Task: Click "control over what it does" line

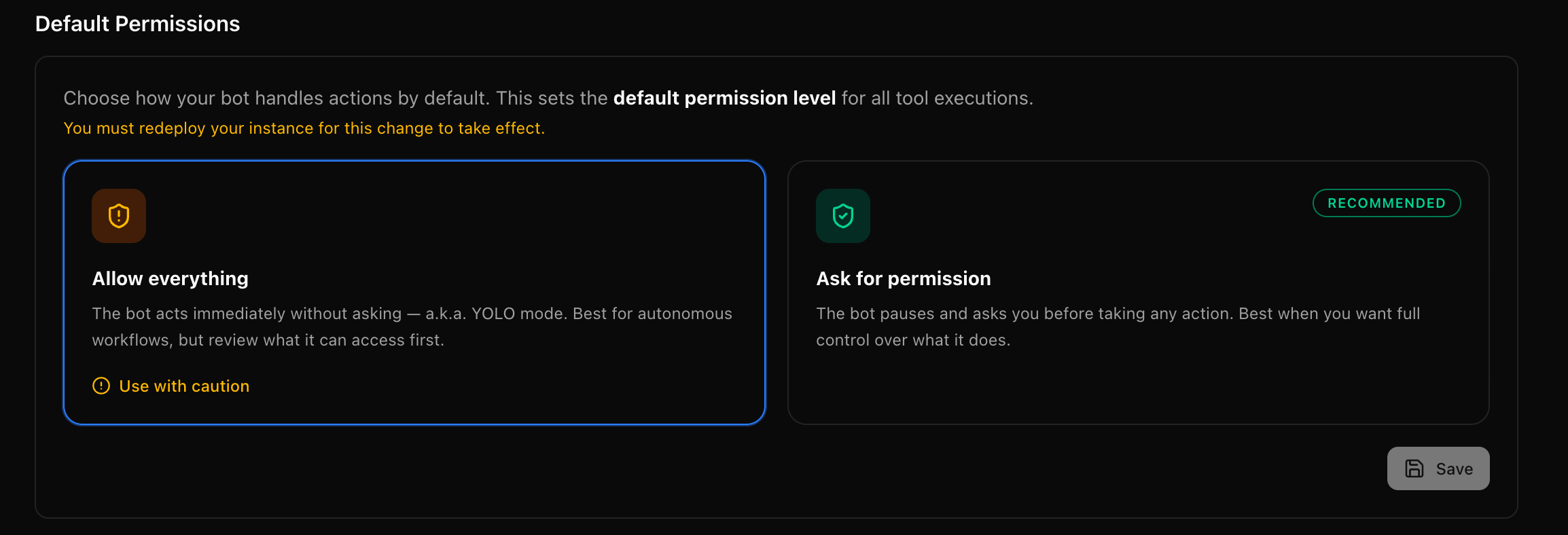Action: click(x=913, y=340)
